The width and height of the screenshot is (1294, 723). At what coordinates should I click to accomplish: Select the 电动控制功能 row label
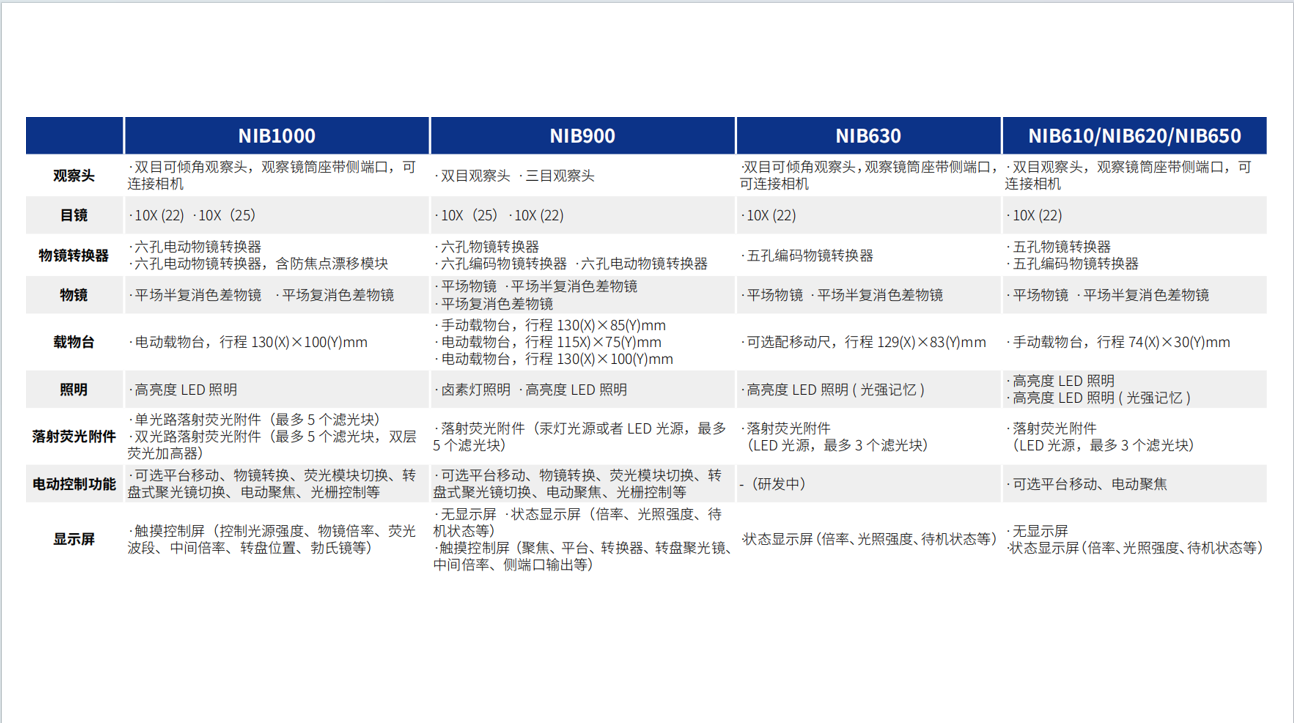tap(73, 483)
